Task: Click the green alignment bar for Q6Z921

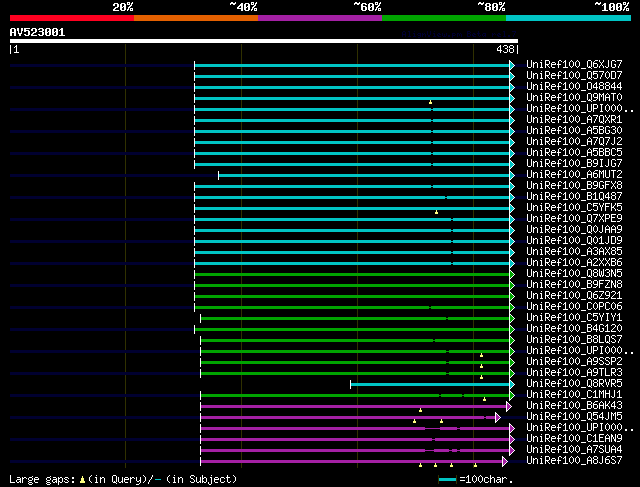Action: click(x=352, y=296)
